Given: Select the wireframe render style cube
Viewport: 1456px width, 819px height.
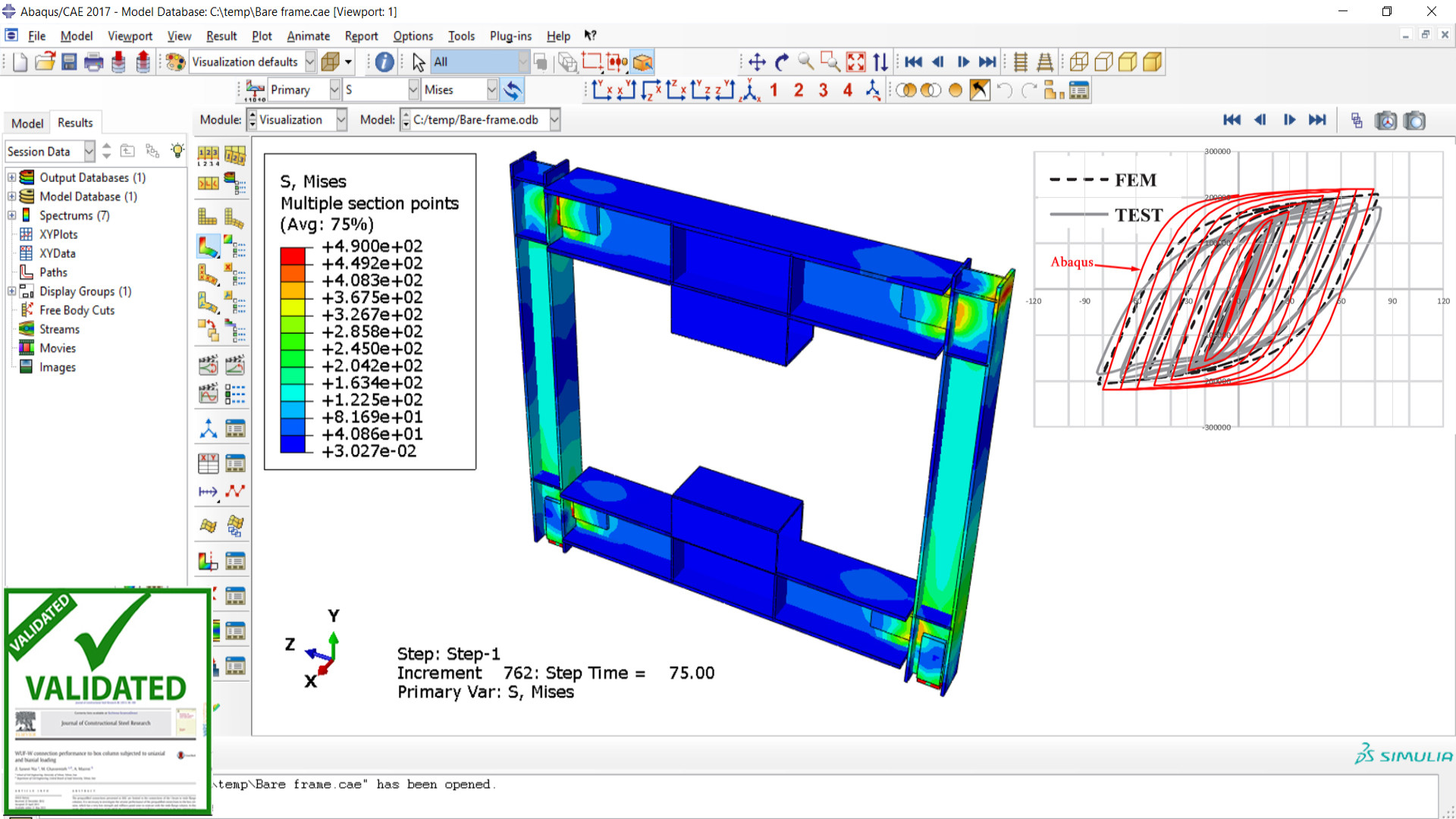Looking at the screenshot, I should coord(1079,62).
